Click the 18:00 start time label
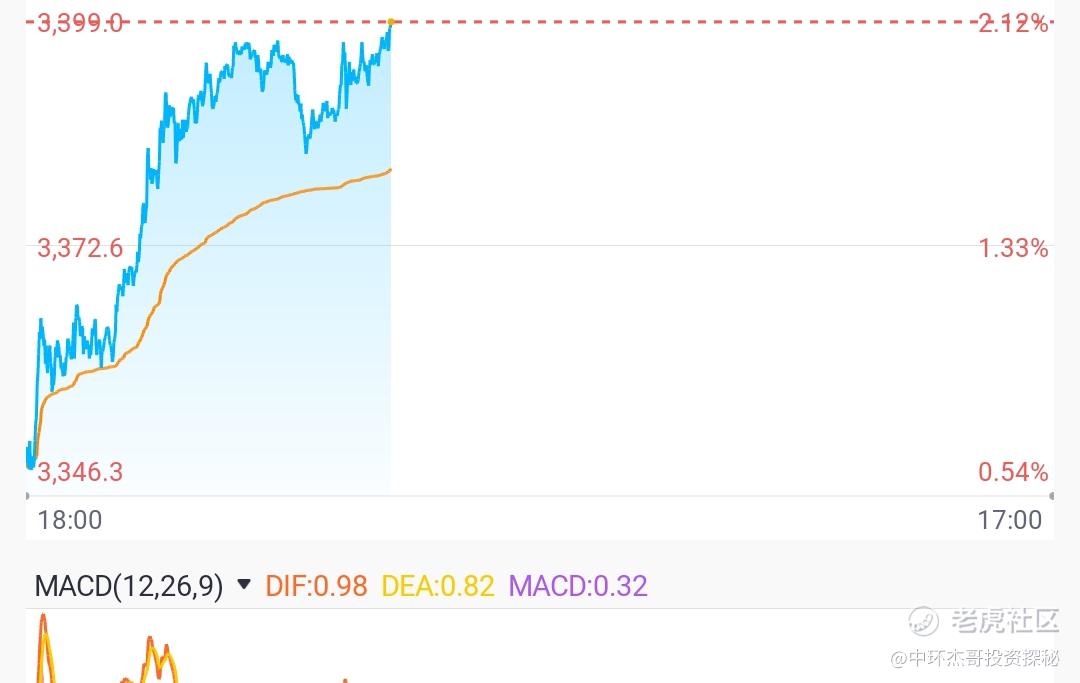The width and height of the screenshot is (1080, 683). (70, 520)
